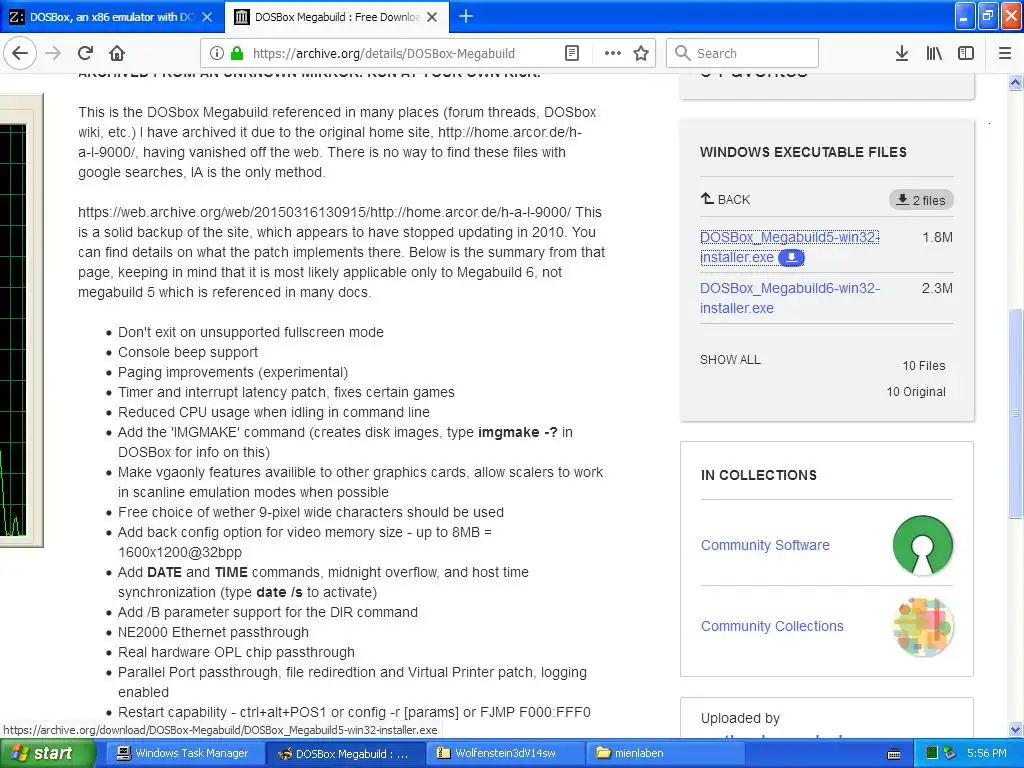Viewport: 1024px width, 768px height.
Task: Click BACK in the executable files panel
Action: (x=725, y=199)
